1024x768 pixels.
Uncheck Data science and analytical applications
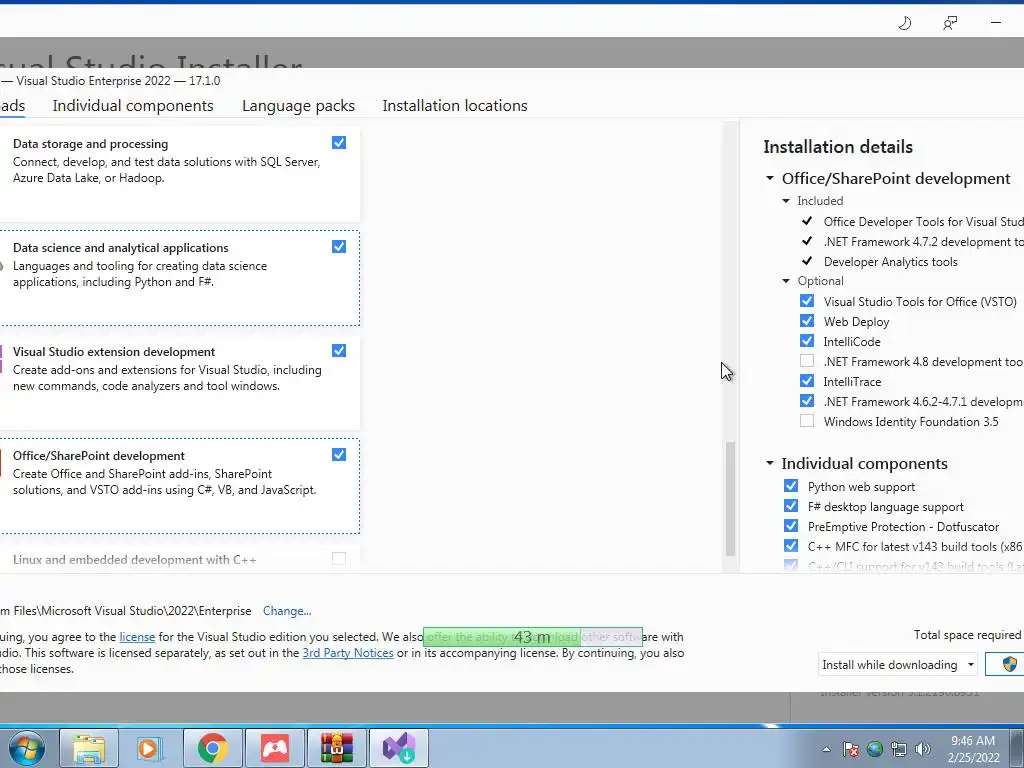(x=339, y=247)
